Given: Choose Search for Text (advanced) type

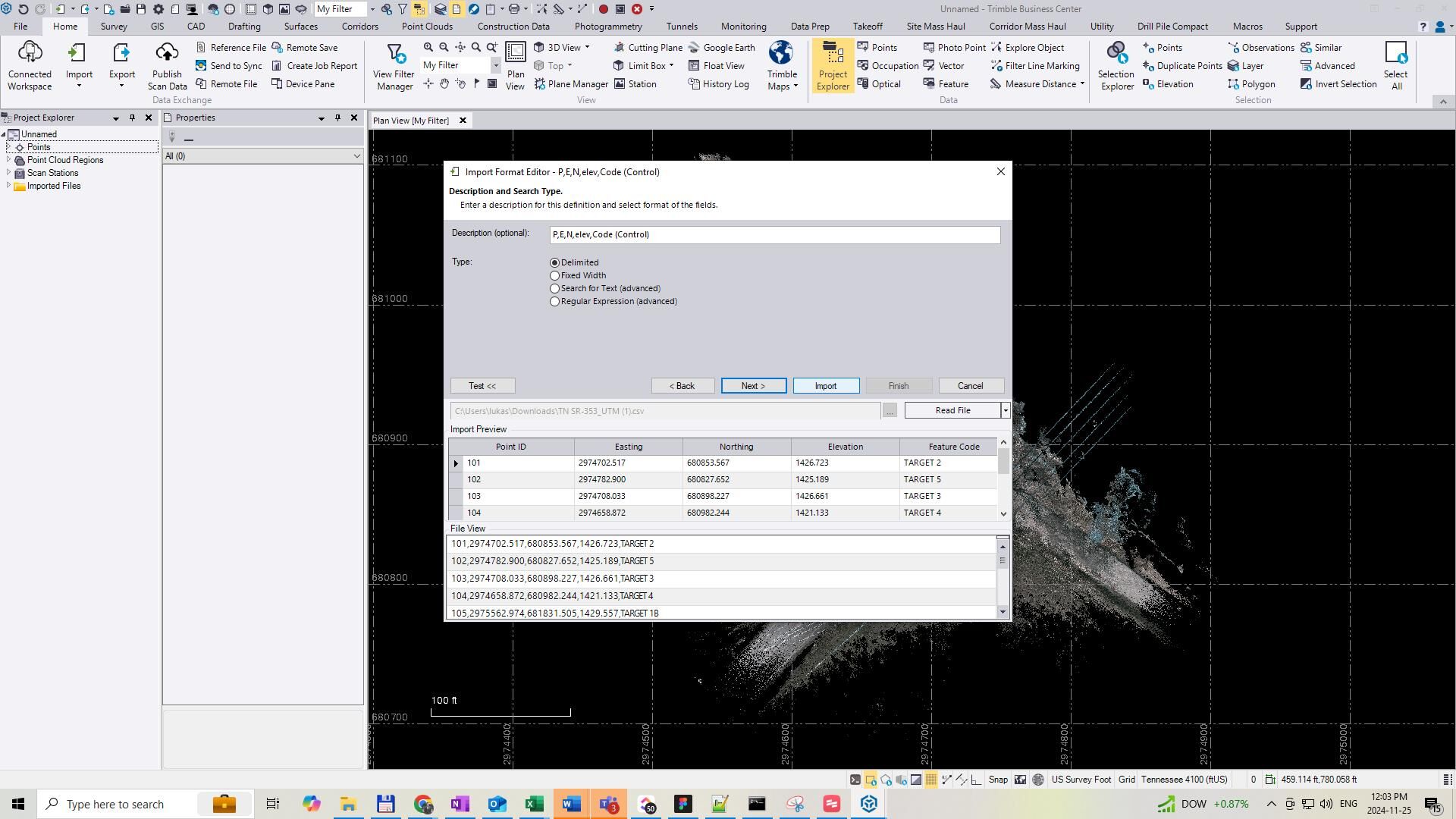Looking at the screenshot, I should coord(555,289).
